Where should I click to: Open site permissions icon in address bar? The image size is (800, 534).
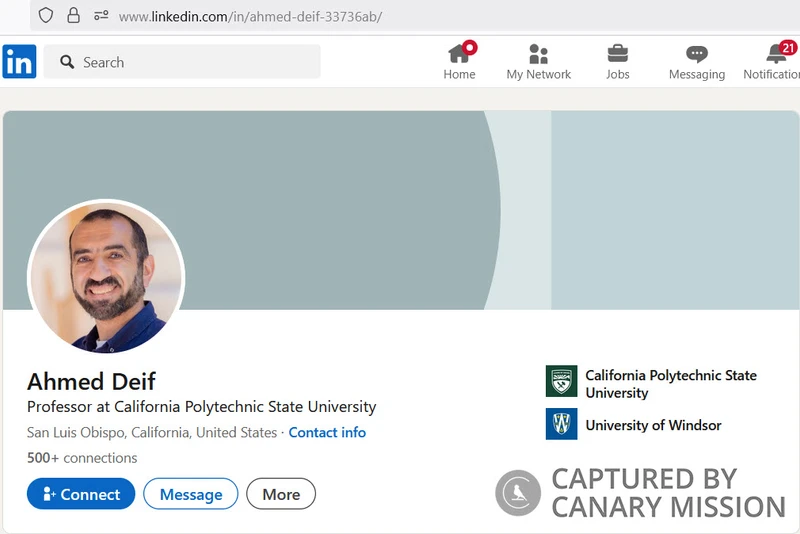[100, 16]
